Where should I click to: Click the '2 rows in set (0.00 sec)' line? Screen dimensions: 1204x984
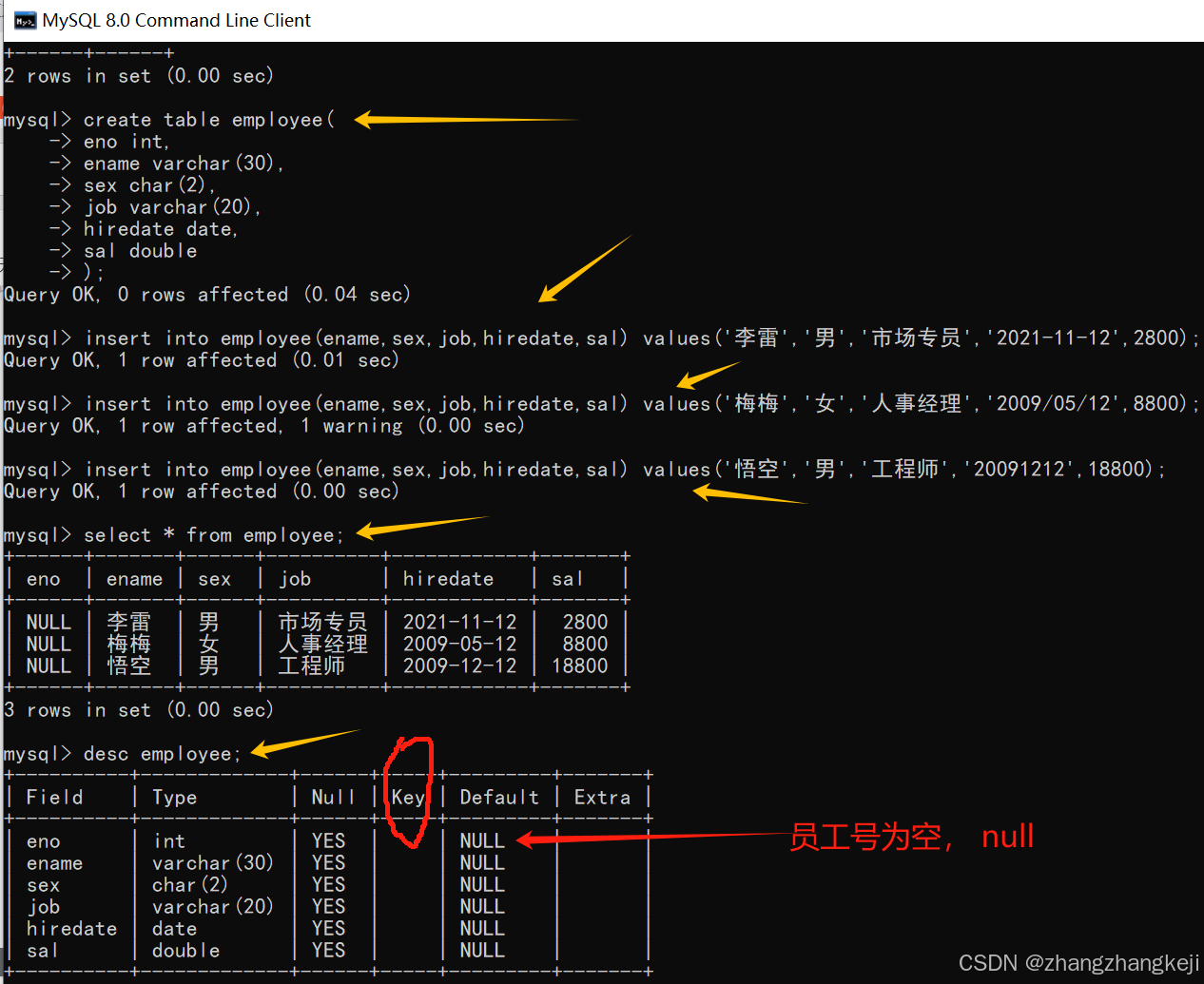[139, 76]
